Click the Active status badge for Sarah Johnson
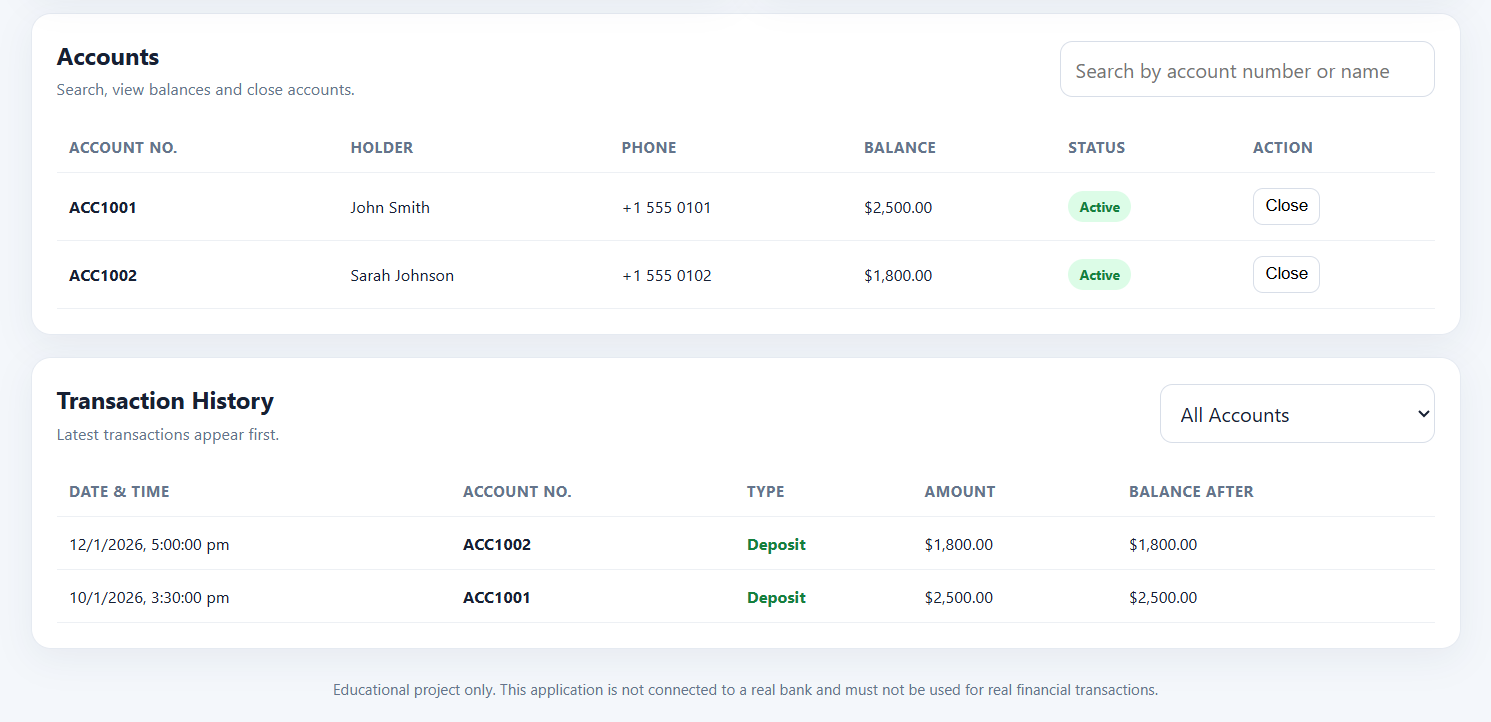The image size is (1491, 722). (x=1099, y=275)
